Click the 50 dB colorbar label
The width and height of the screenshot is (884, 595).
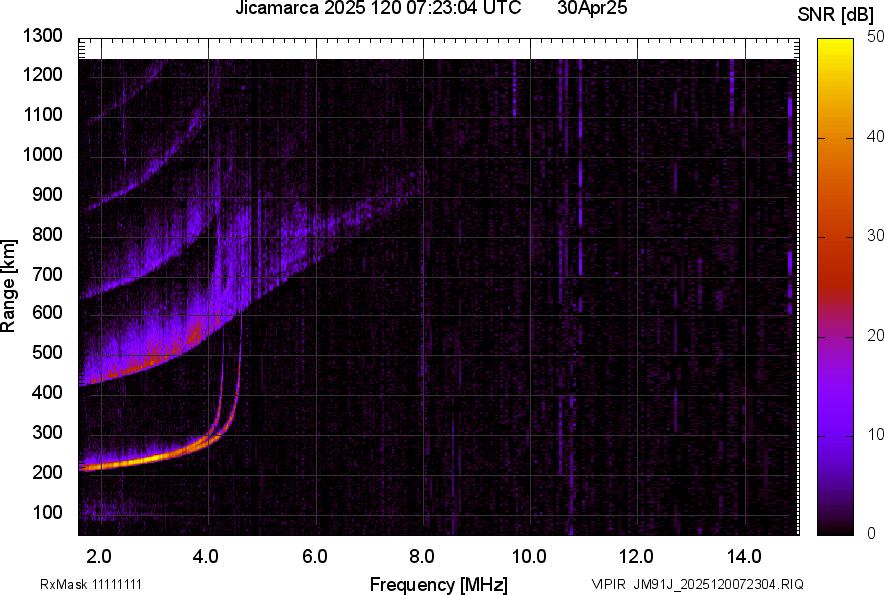pyautogui.click(x=875, y=37)
